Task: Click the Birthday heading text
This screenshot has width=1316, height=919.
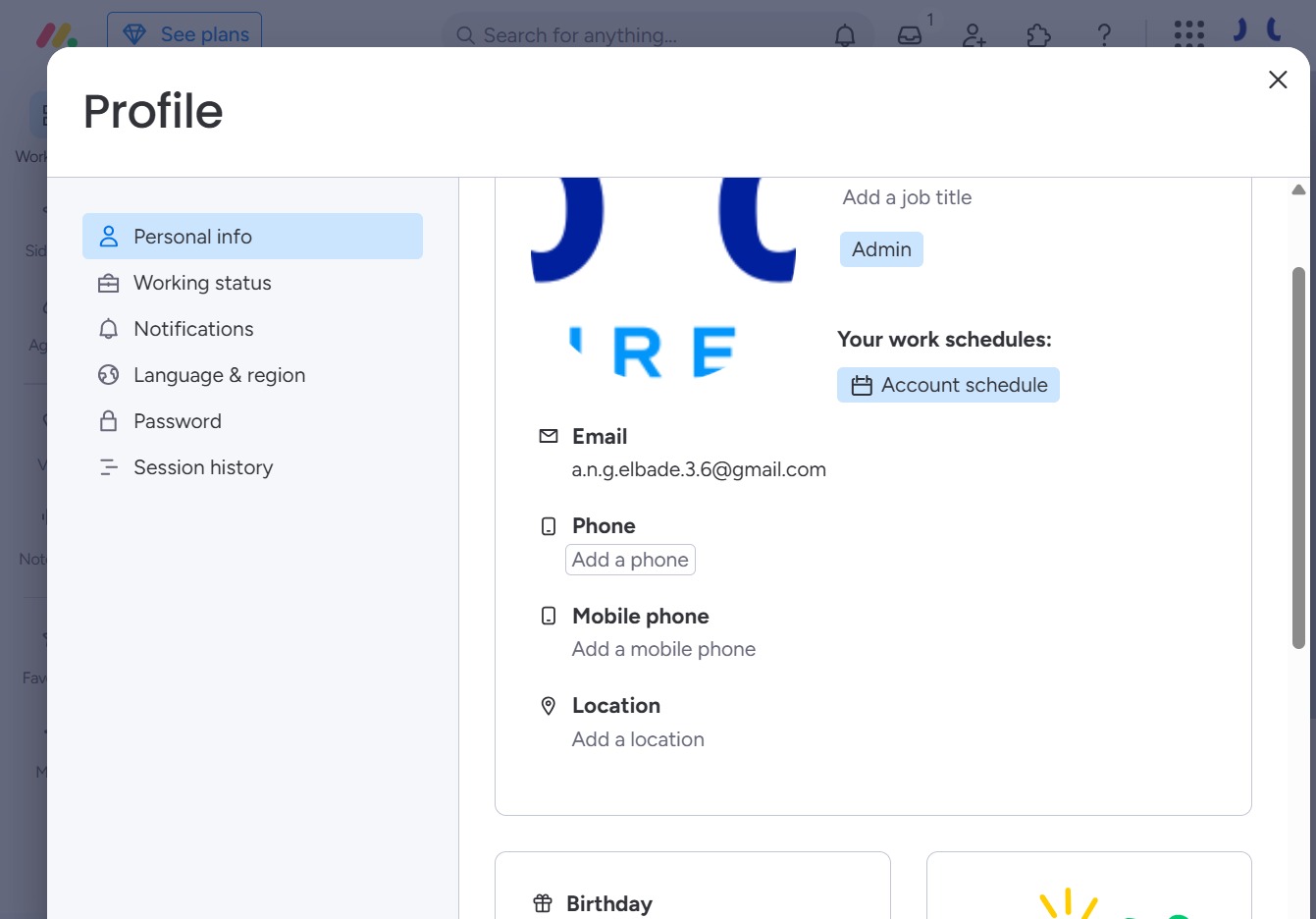Action: coord(609,903)
